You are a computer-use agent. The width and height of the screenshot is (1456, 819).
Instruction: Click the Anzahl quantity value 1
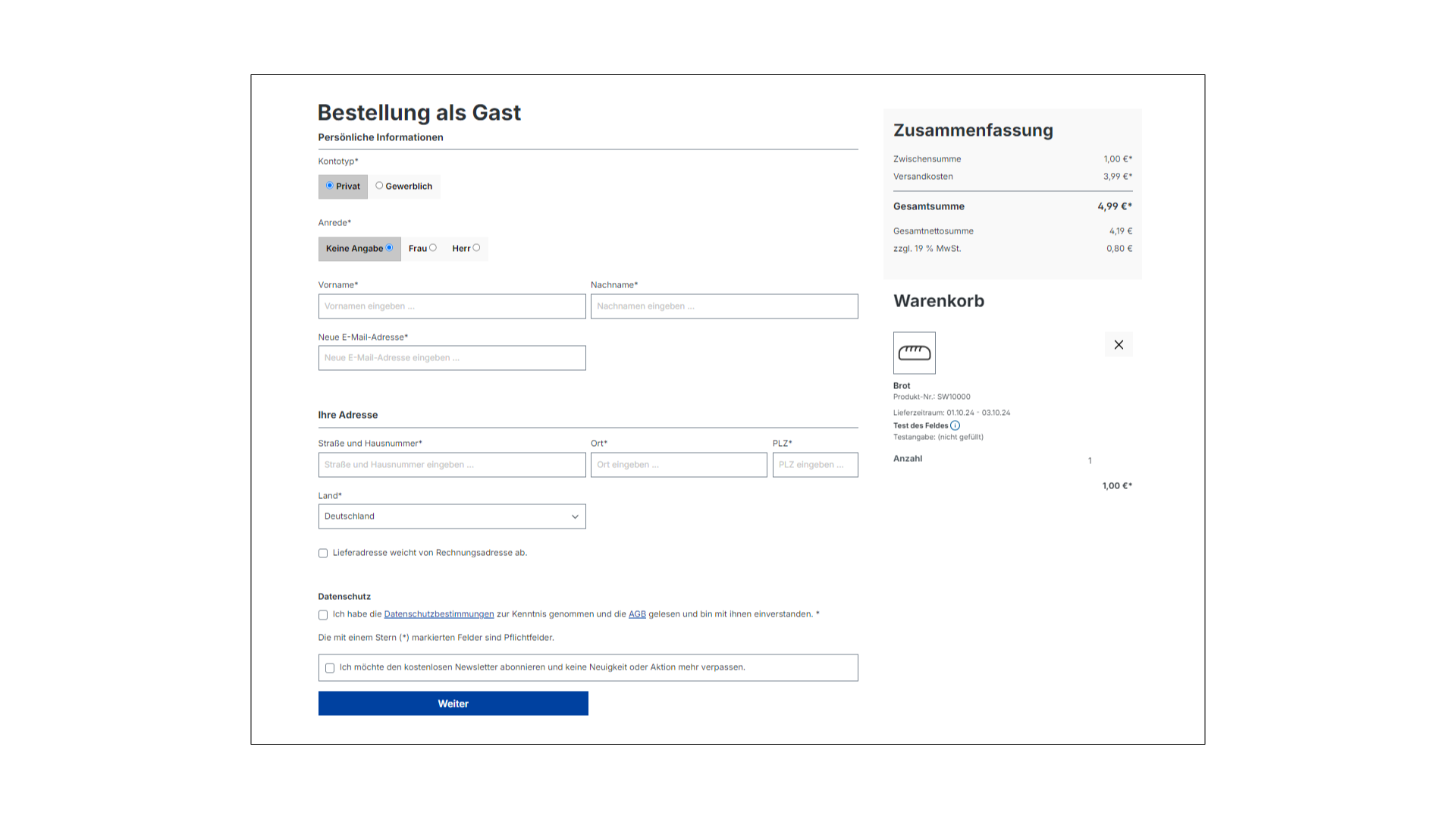coord(1090,461)
